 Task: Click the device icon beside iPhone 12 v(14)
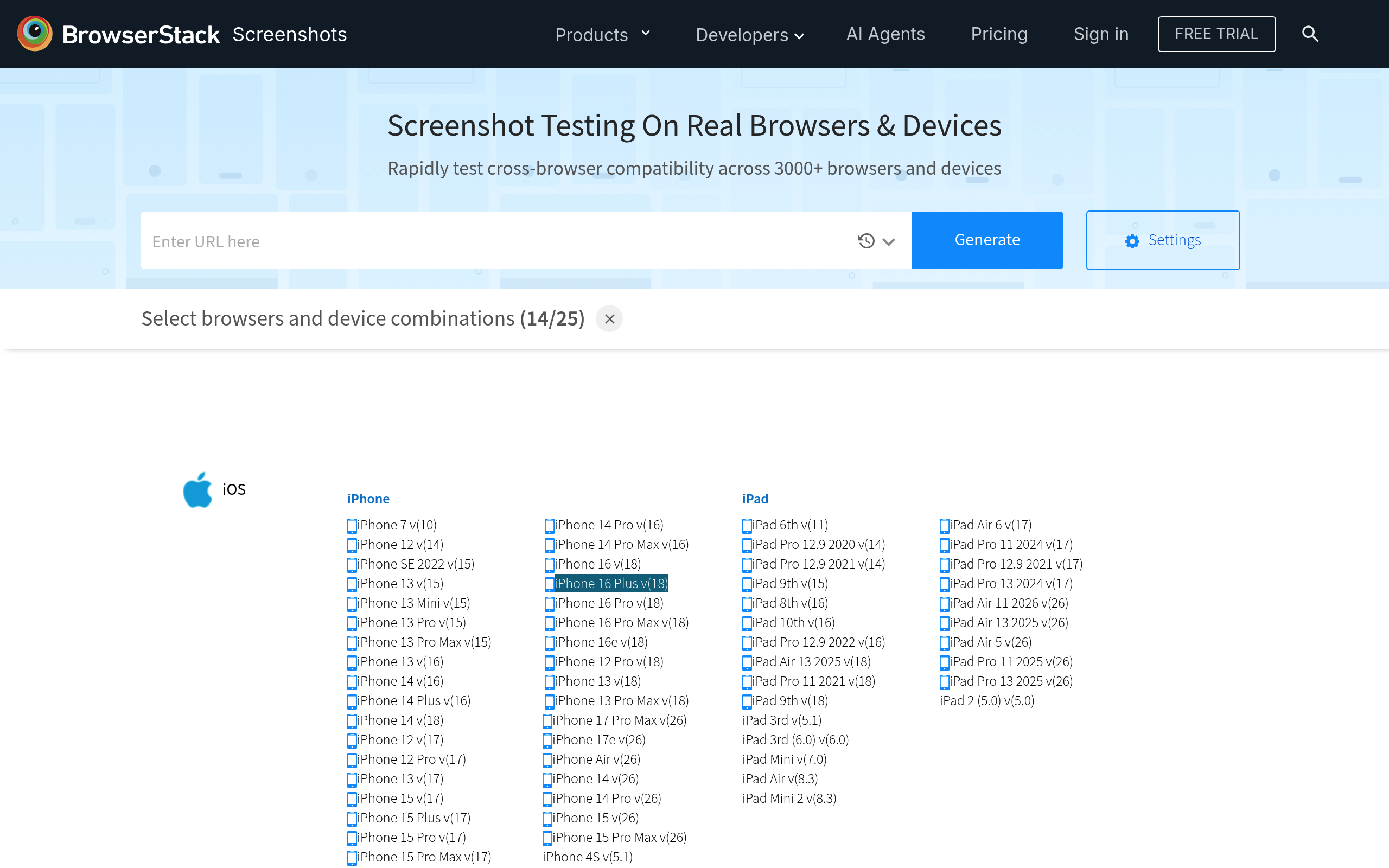pos(352,545)
